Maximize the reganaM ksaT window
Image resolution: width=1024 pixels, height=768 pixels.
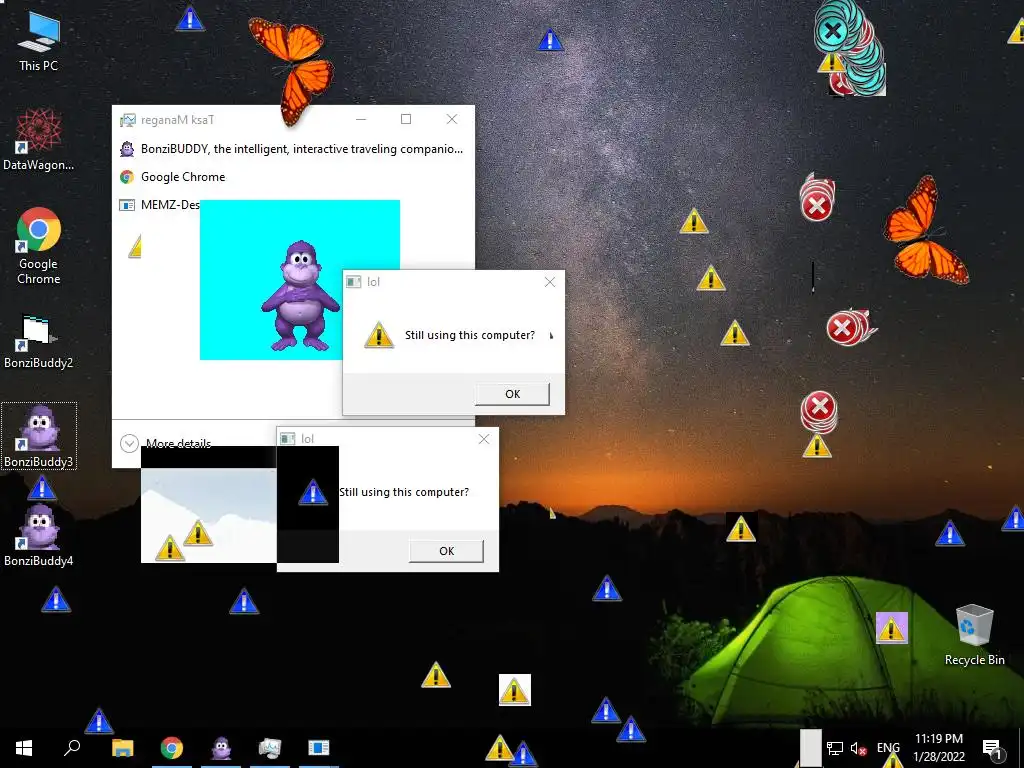(x=406, y=119)
